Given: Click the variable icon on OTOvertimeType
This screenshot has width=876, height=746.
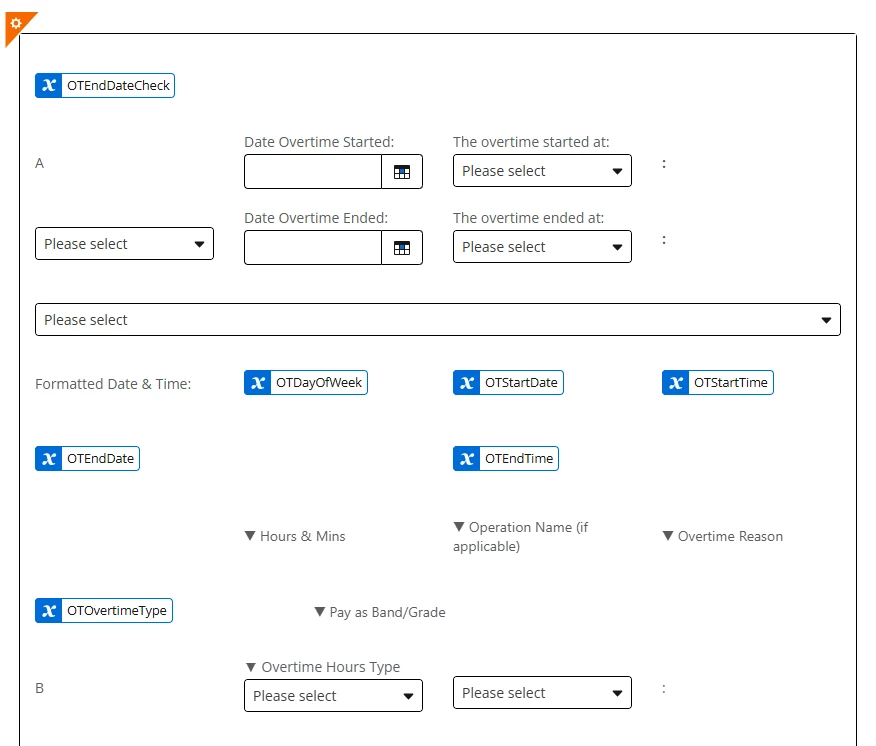Looking at the screenshot, I should (49, 611).
